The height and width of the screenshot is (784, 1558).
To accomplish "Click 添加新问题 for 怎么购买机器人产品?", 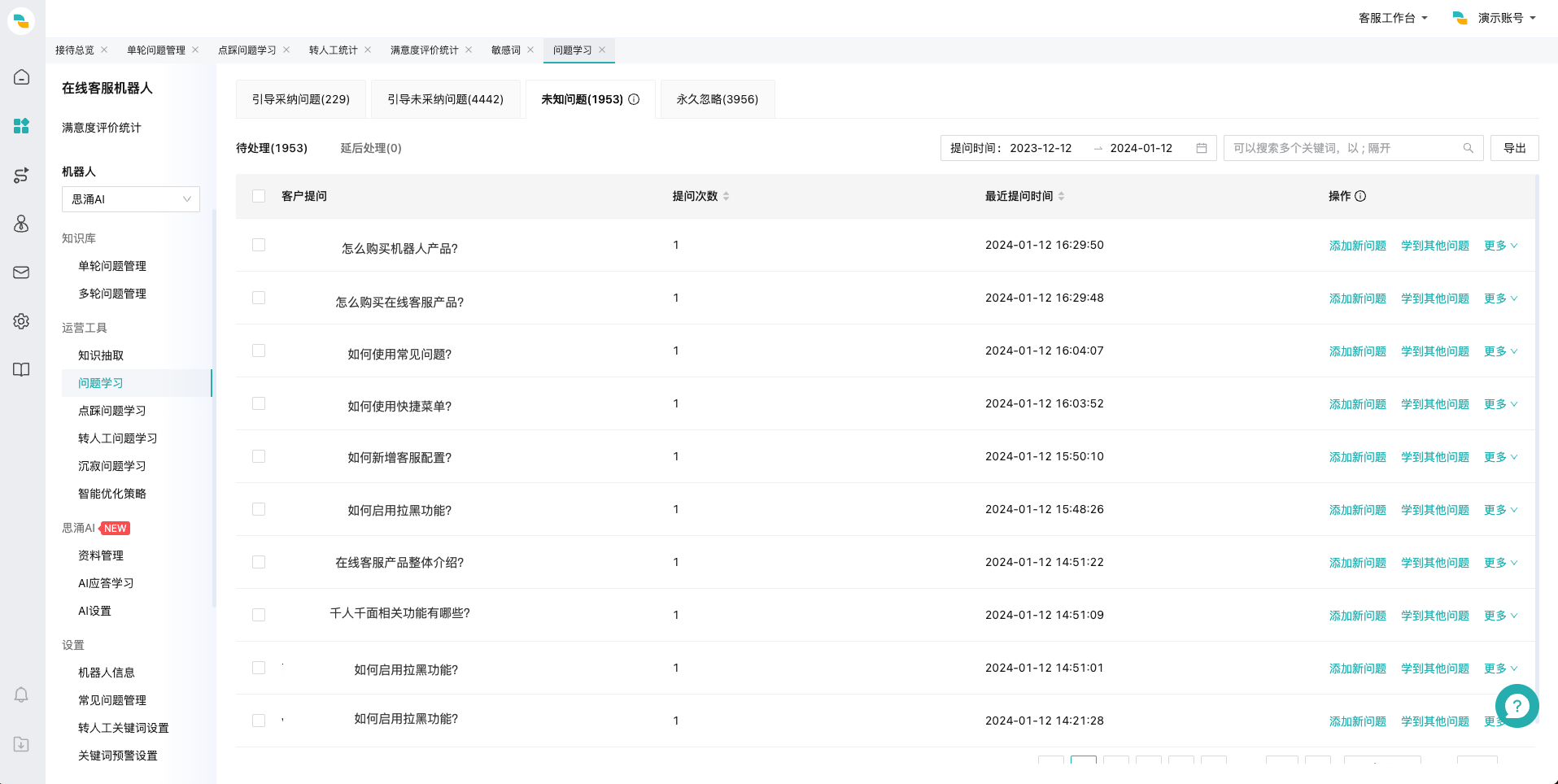I will click(1358, 246).
